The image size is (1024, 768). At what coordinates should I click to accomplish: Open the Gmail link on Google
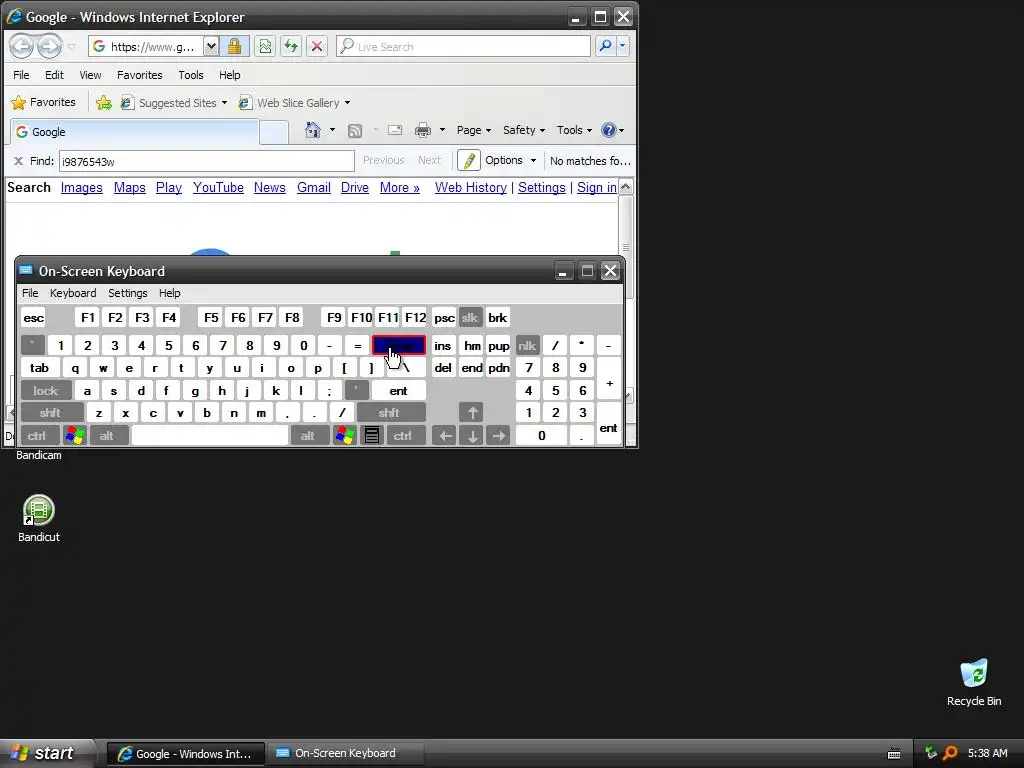[313, 188]
